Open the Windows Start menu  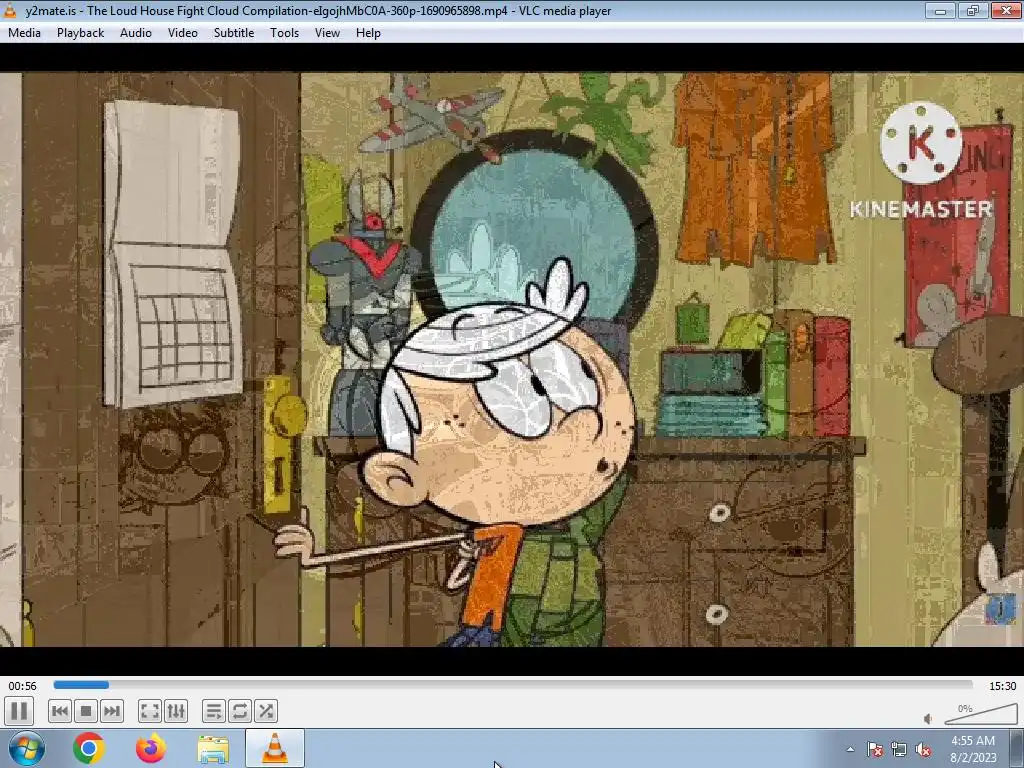tap(27, 748)
